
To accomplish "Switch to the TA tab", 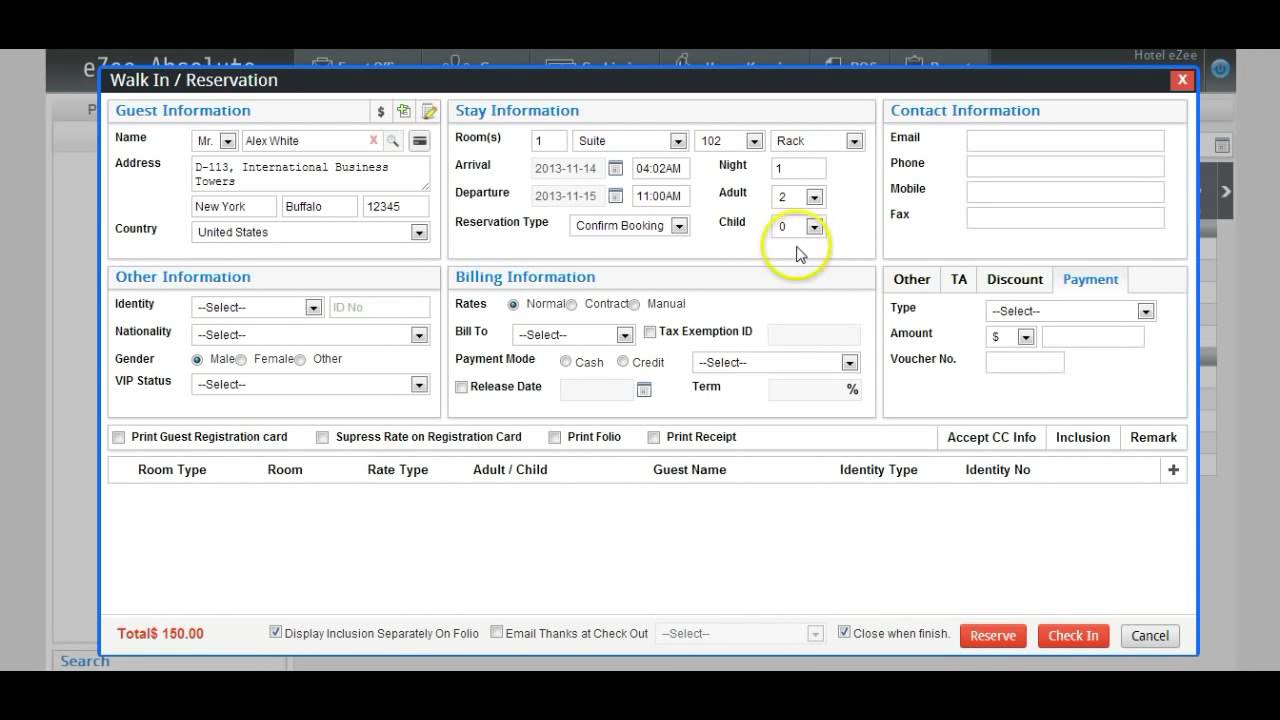I will click(x=959, y=280).
